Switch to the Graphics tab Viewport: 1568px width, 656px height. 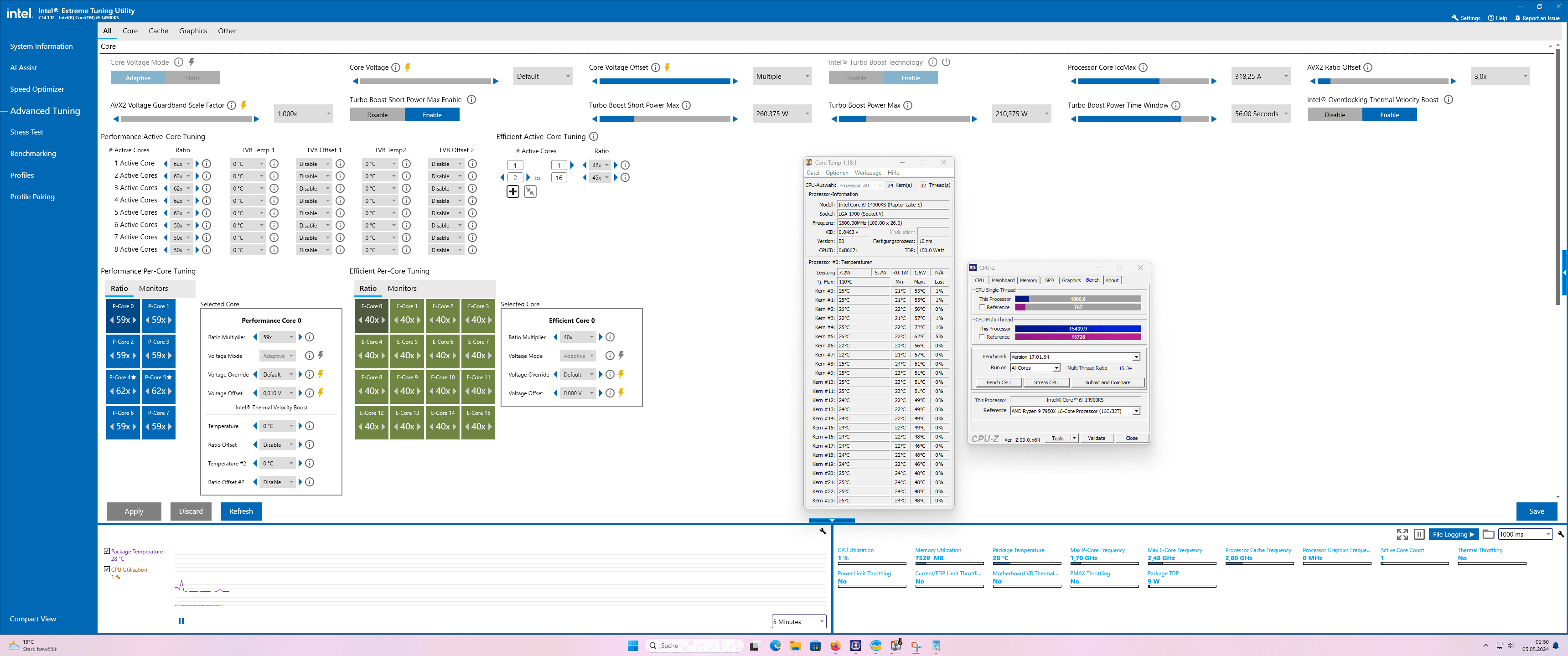coord(193,31)
